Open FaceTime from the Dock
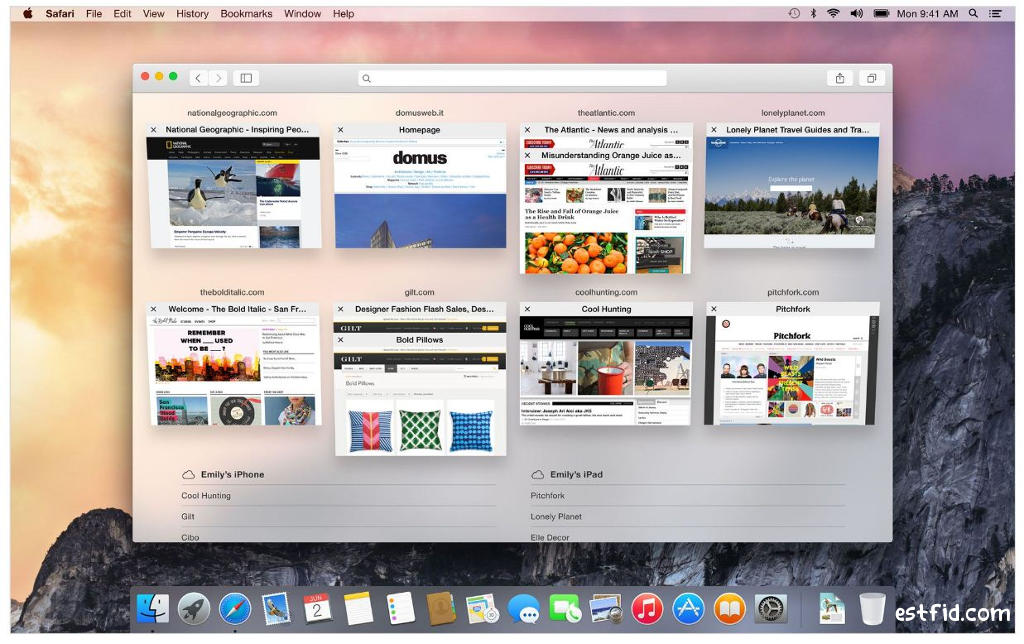The height and width of the screenshot is (644, 1024). click(x=565, y=609)
